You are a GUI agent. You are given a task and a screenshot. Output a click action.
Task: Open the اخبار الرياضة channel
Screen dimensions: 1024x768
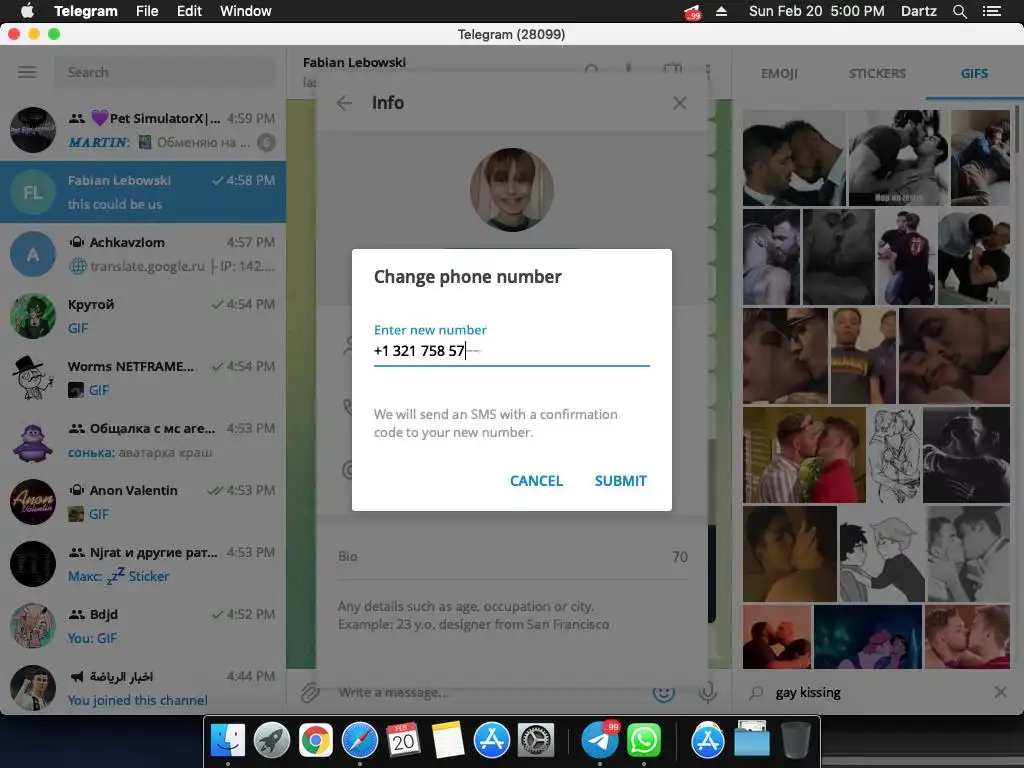point(143,687)
